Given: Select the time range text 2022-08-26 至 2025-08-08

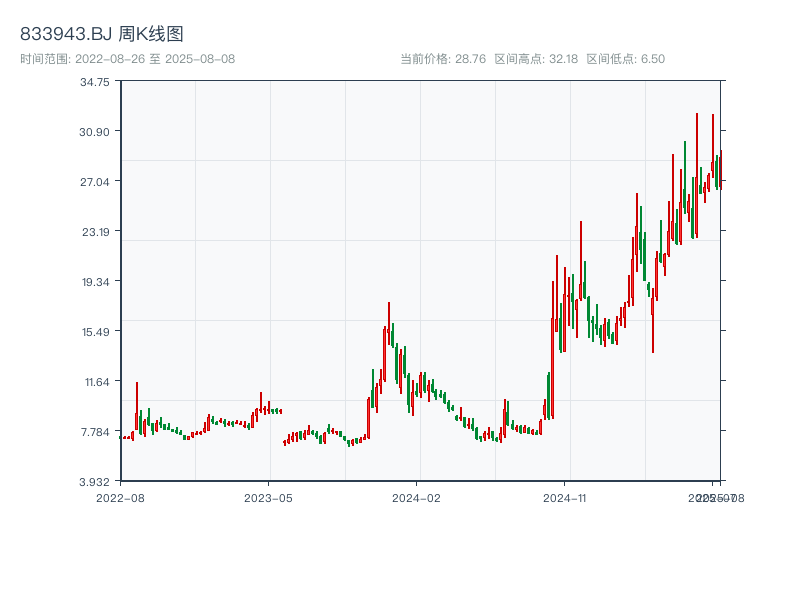Looking at the screenshot, I should point(155,59).
